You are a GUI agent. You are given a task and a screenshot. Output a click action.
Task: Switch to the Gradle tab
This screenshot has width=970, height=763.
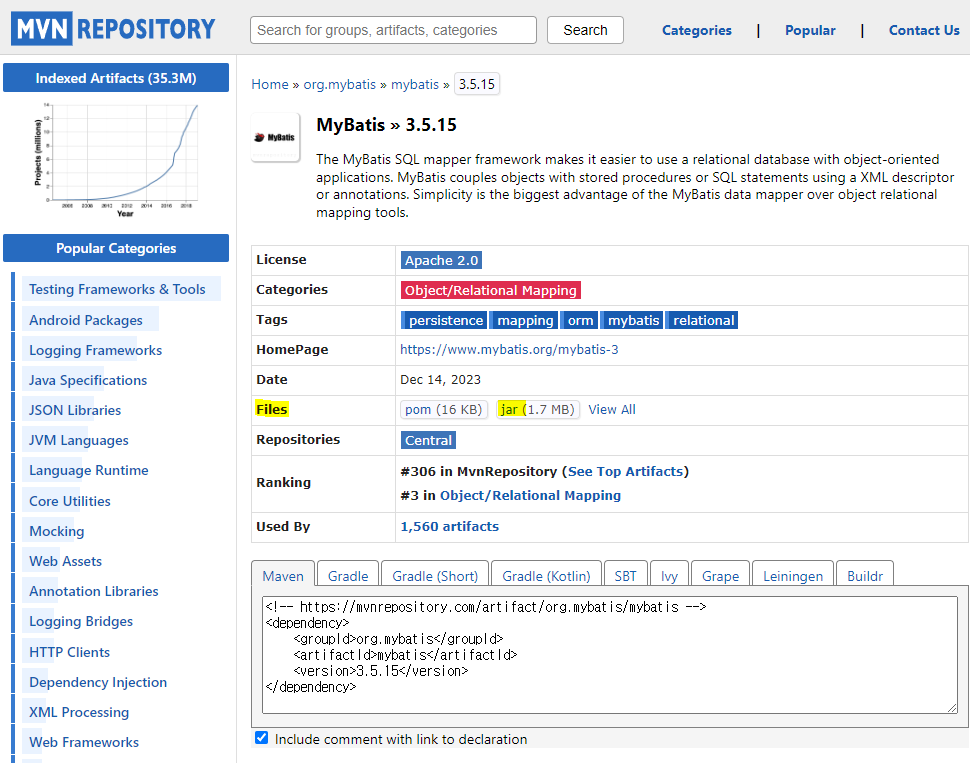[x=348, y=575]
